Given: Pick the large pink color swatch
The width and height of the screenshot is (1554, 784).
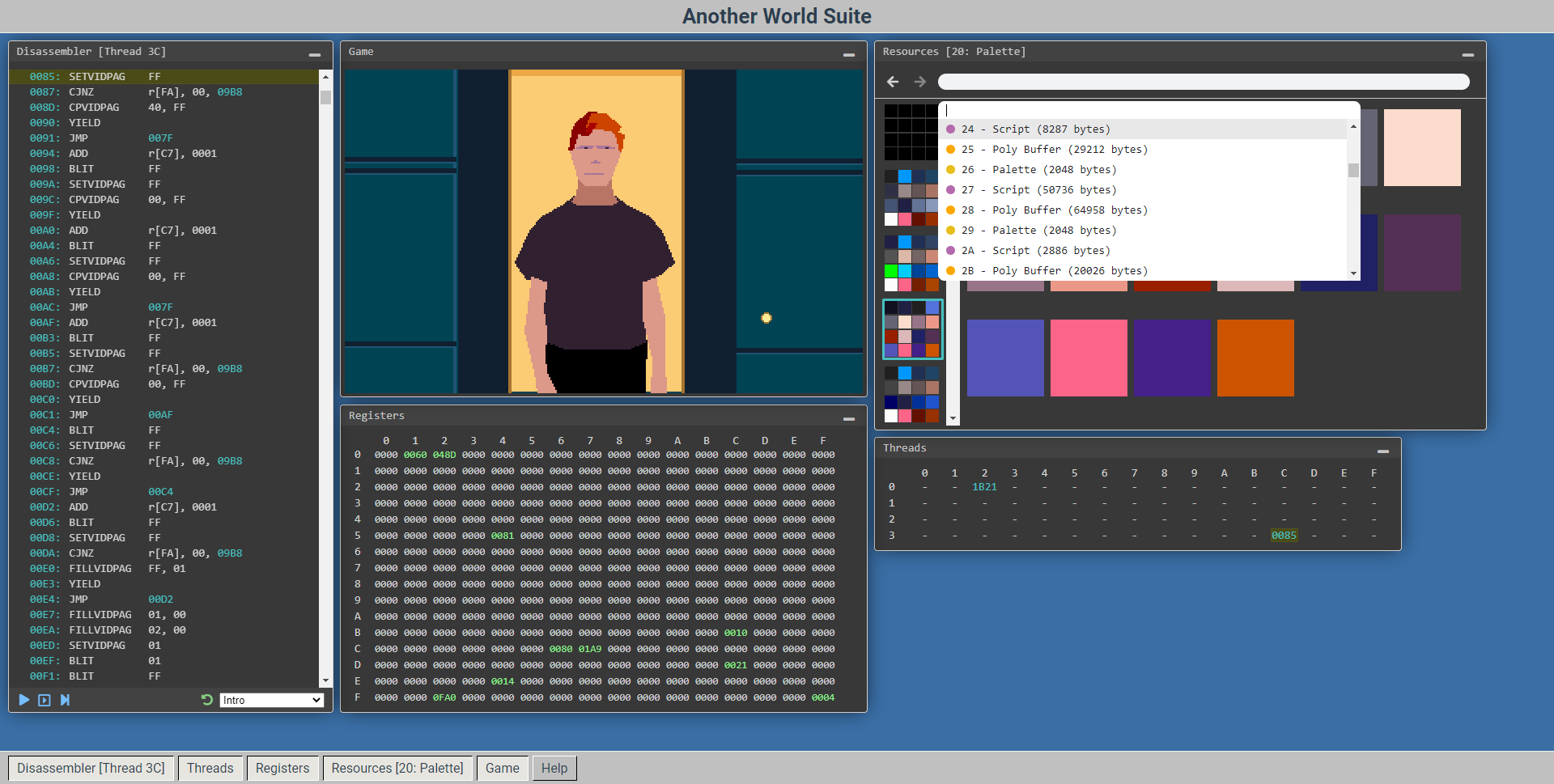Looking at the screenshot, I should 1089,358.
